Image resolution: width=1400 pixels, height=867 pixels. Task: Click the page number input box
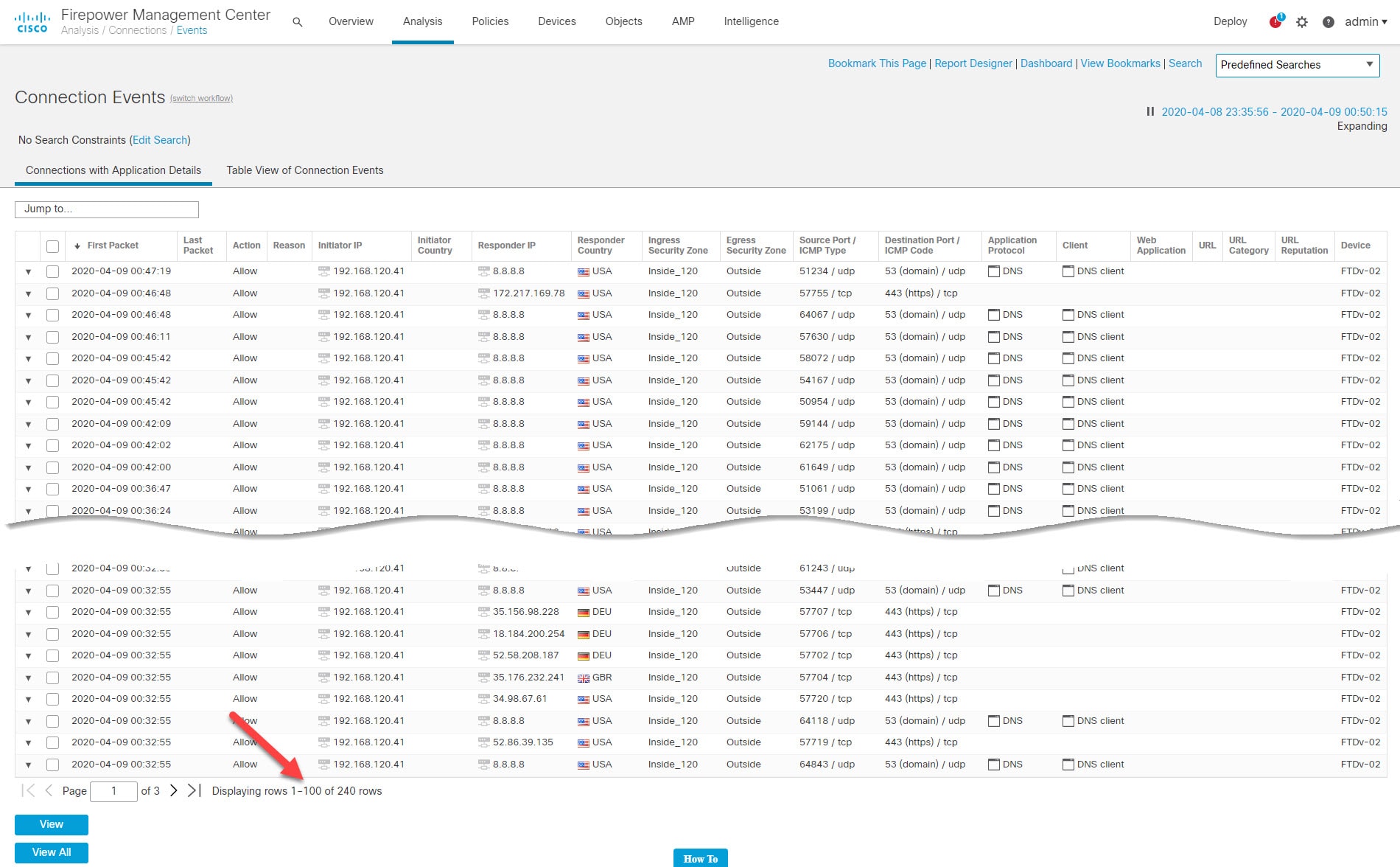click(x=113, y=791)
